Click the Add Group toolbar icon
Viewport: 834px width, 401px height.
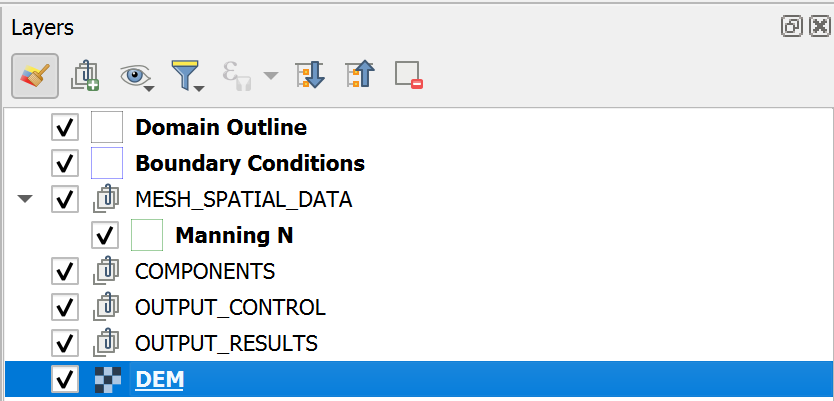pos(85,76)
